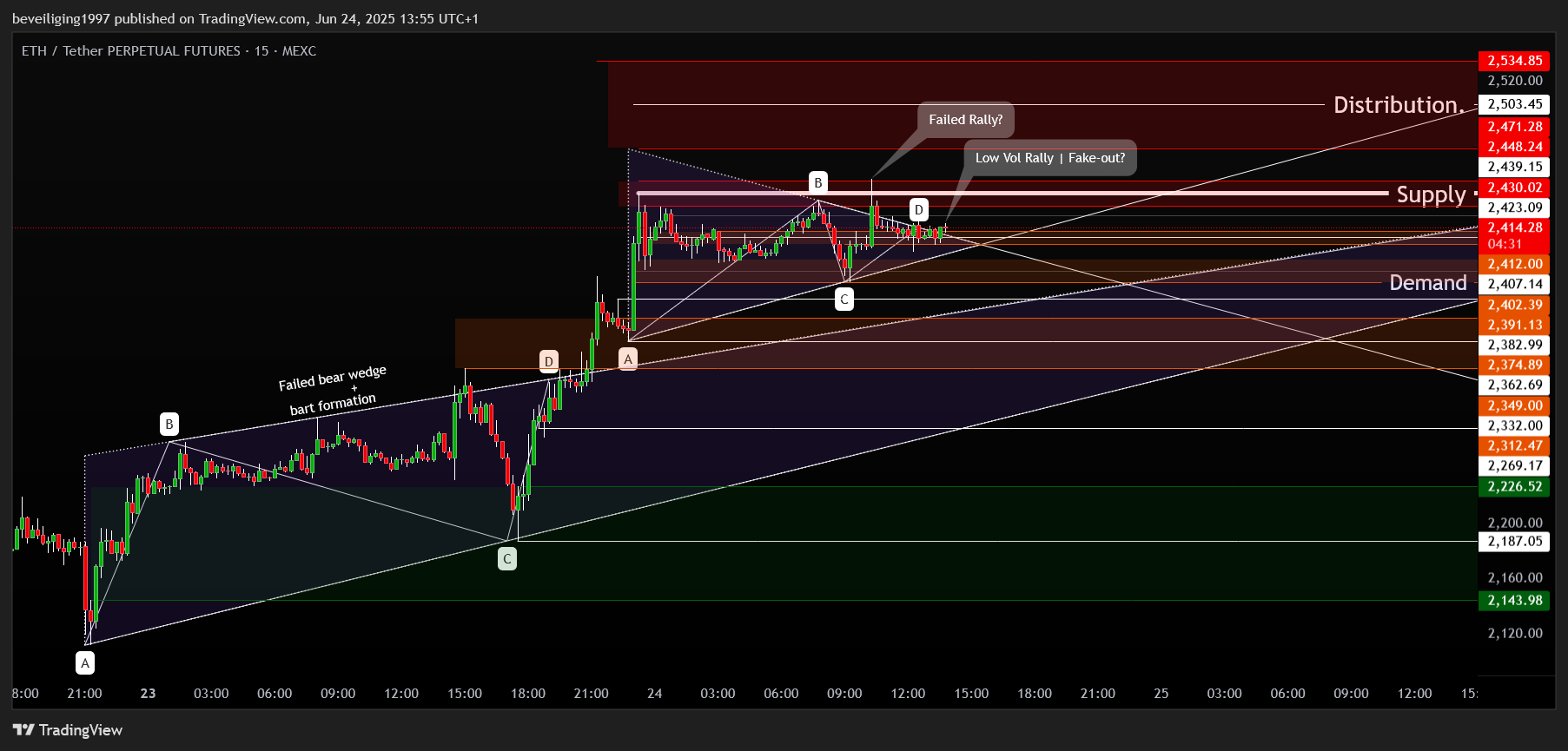Click the '25' date marker on time axis
Viewport: 1568px width, 751px height.
(x=1161, y=693)
